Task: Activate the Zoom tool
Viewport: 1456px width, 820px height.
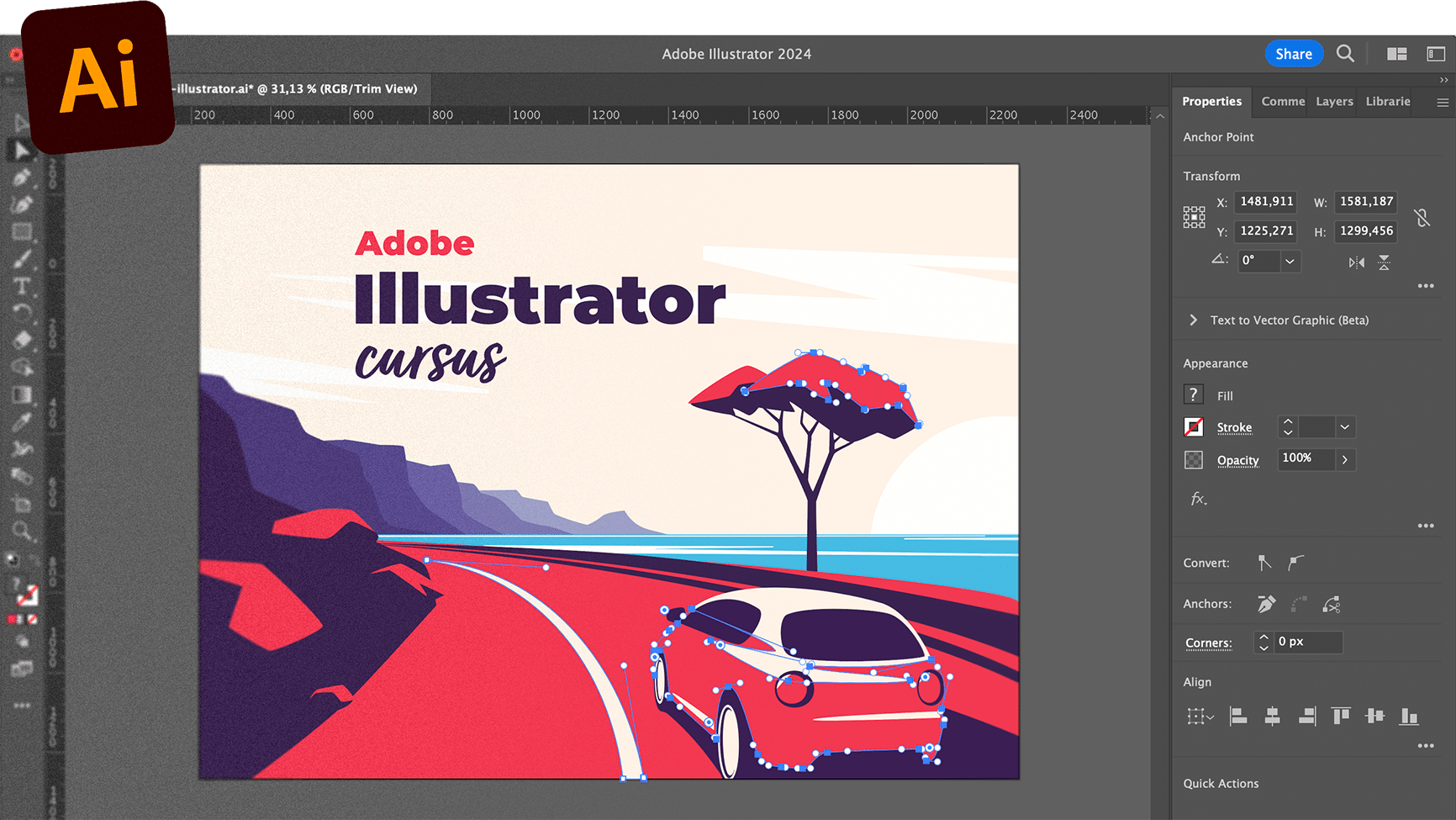Action: pos(20,531)
